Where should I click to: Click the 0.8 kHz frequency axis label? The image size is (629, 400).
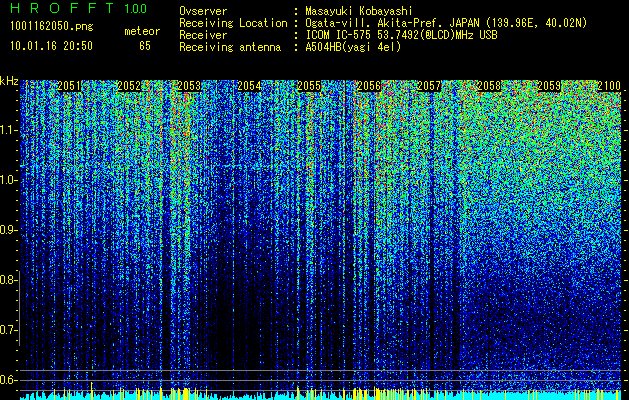[x=8, y=280]
